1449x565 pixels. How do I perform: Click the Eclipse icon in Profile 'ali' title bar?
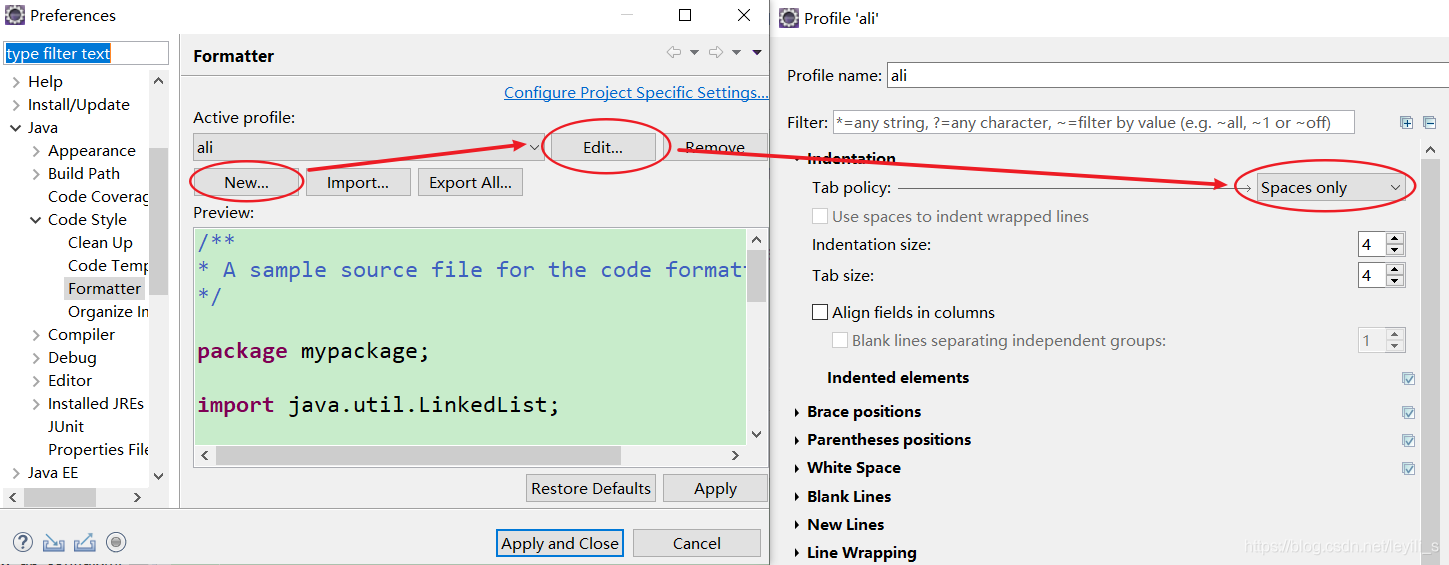(789, 17)
